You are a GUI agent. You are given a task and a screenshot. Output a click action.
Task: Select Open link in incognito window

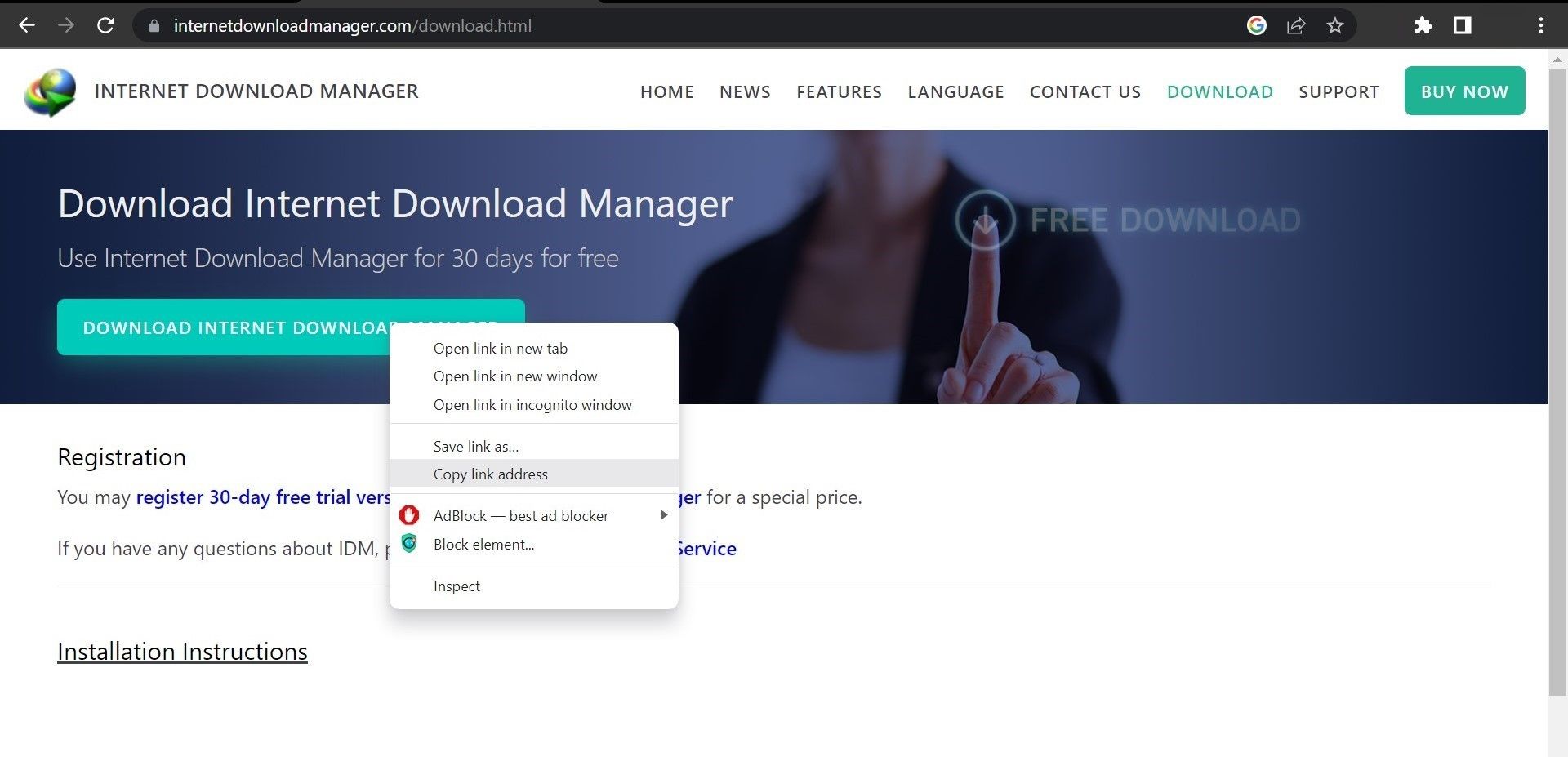tap(534, 405)
